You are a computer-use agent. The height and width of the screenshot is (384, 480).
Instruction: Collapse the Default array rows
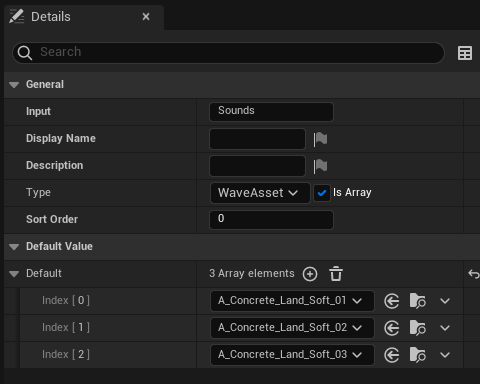14,274
